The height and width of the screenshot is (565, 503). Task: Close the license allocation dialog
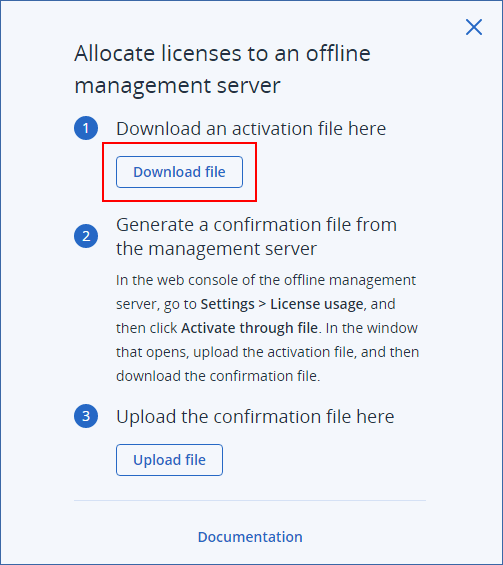[474, 27]
